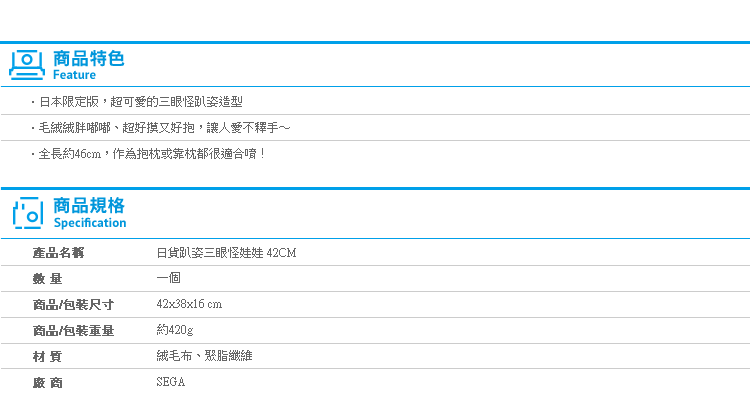Click the 毛絨絨胖嘟嘟 feature bullet line
The width and height of the screenshot is (750, 397).
[161, 128]
